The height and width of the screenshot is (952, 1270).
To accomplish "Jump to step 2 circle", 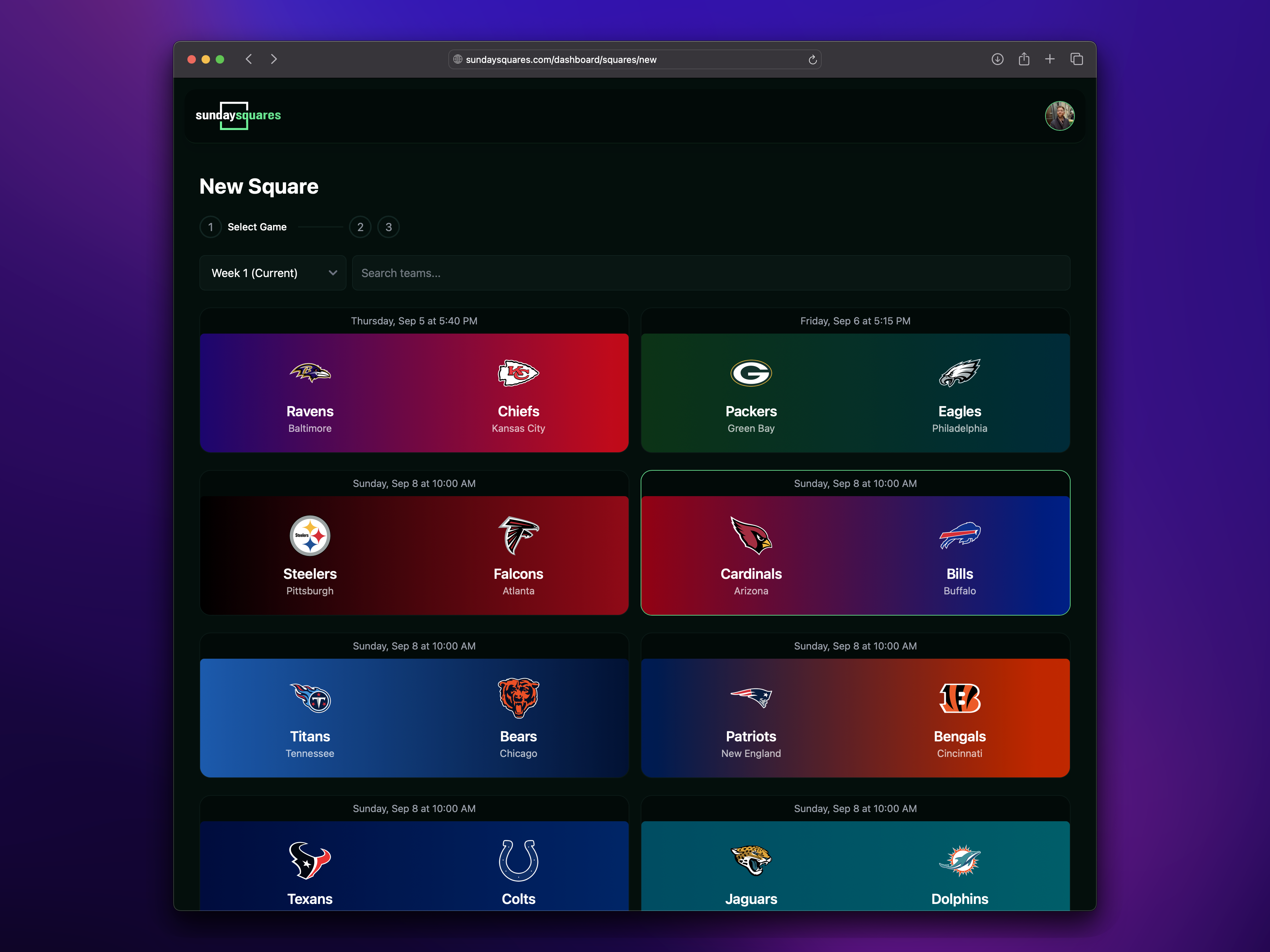I will pos(360,227).
